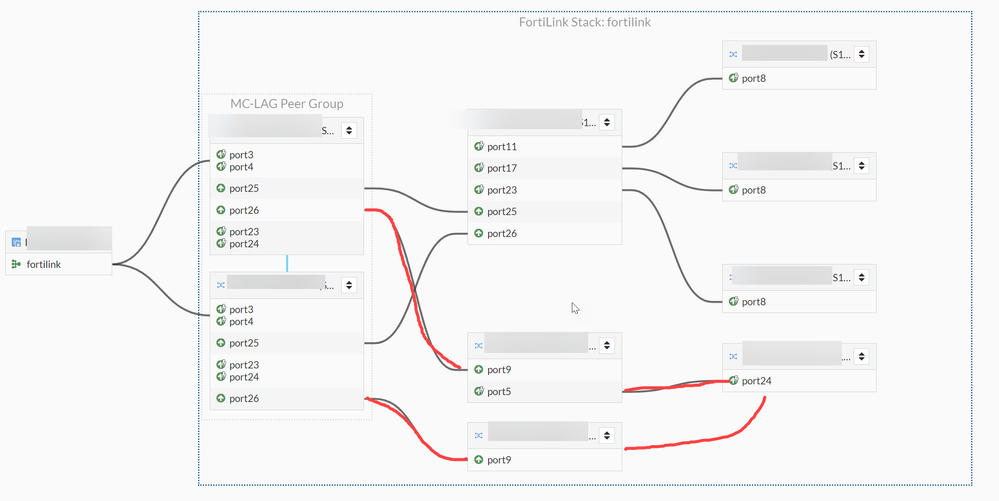Image resolution: width=999 pixels, height=501 pixels.
Task: Click the switch icon on the port24 device
Action: pos(733,356)
